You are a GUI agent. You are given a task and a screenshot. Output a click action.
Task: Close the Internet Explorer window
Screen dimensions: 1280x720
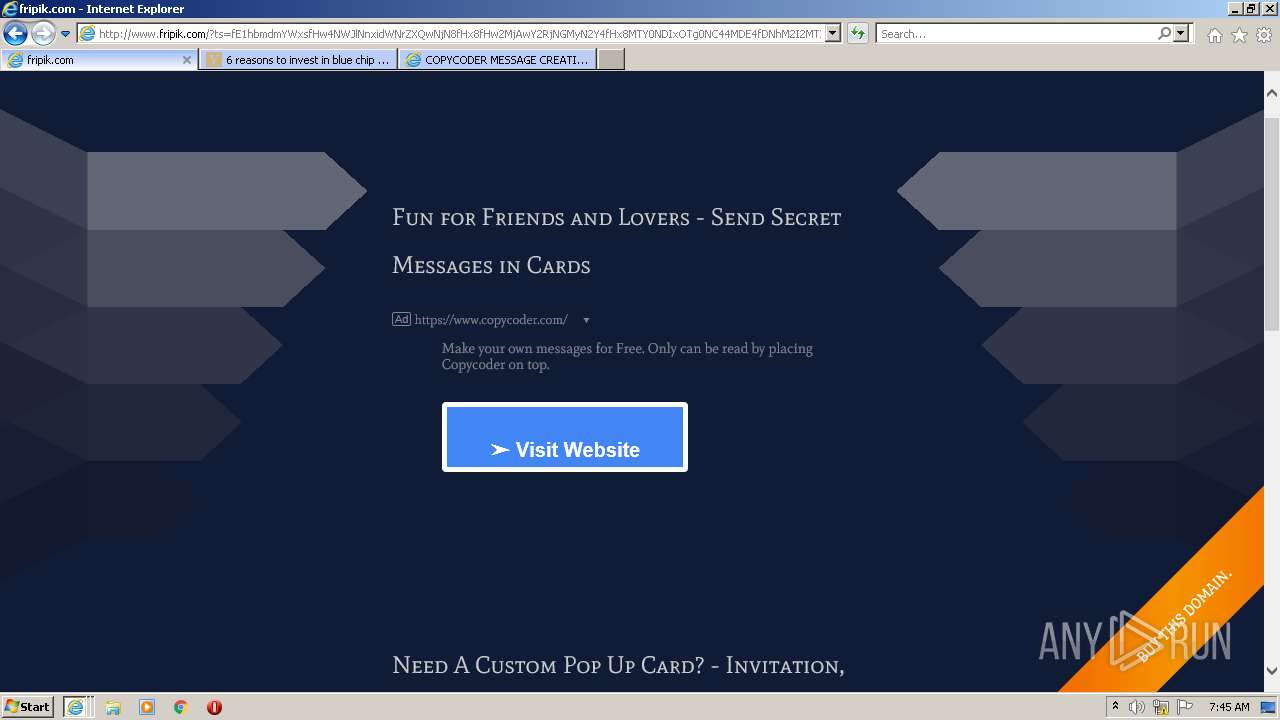[1268, 8]
